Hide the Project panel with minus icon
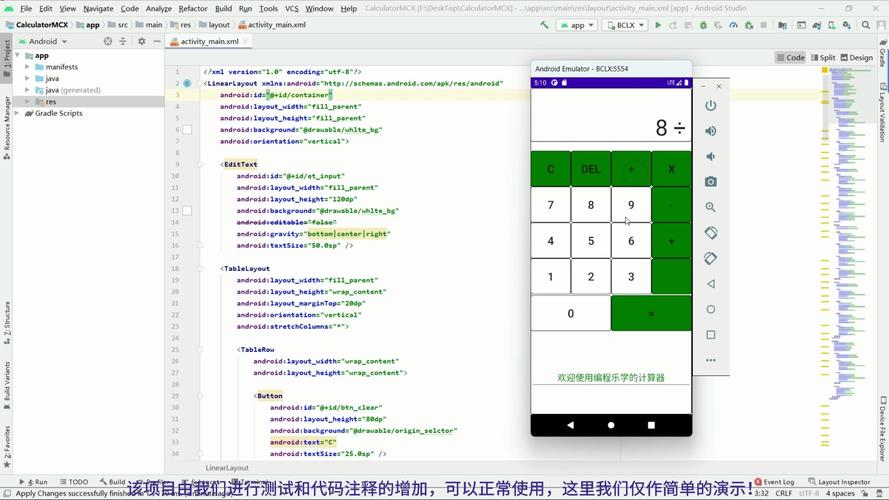Image resolution: width=889 pixels, height=500 pixels. 156,41
